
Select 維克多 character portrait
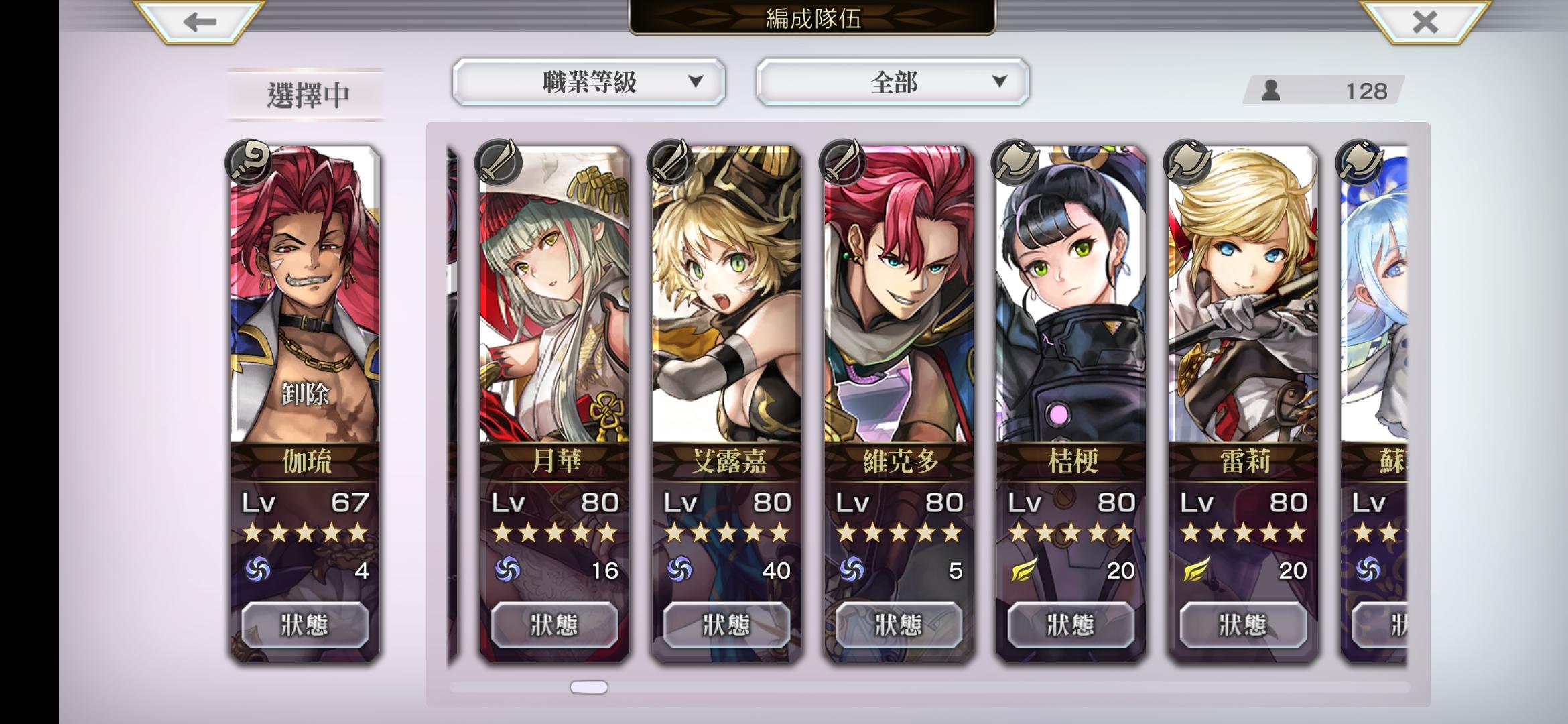[x=899, y=295]
